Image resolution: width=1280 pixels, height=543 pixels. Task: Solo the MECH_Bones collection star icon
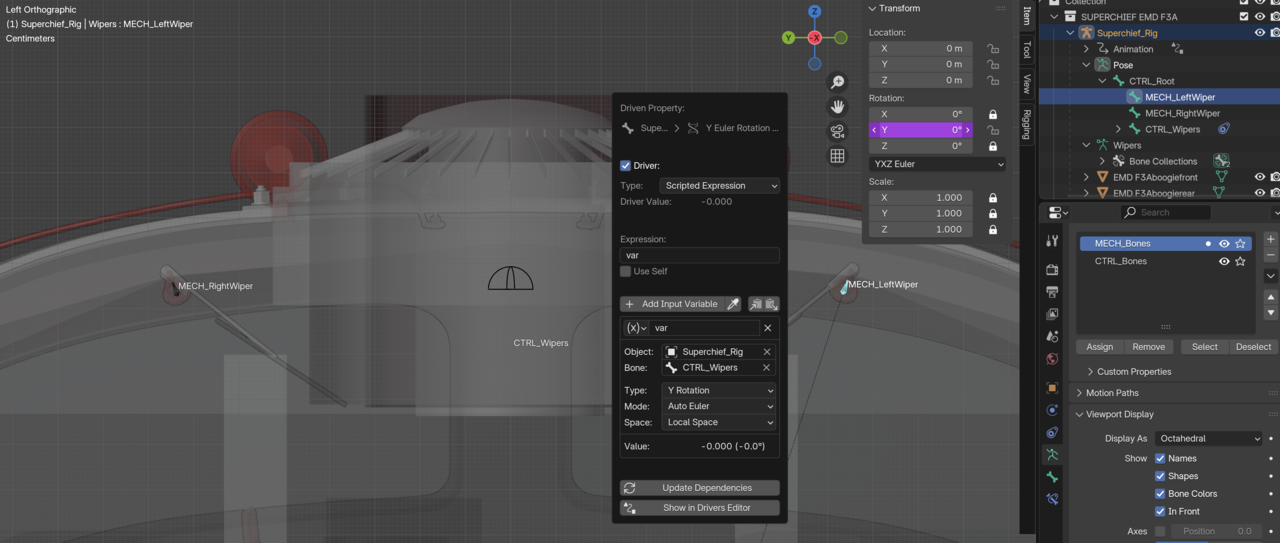pos(1241,244)
